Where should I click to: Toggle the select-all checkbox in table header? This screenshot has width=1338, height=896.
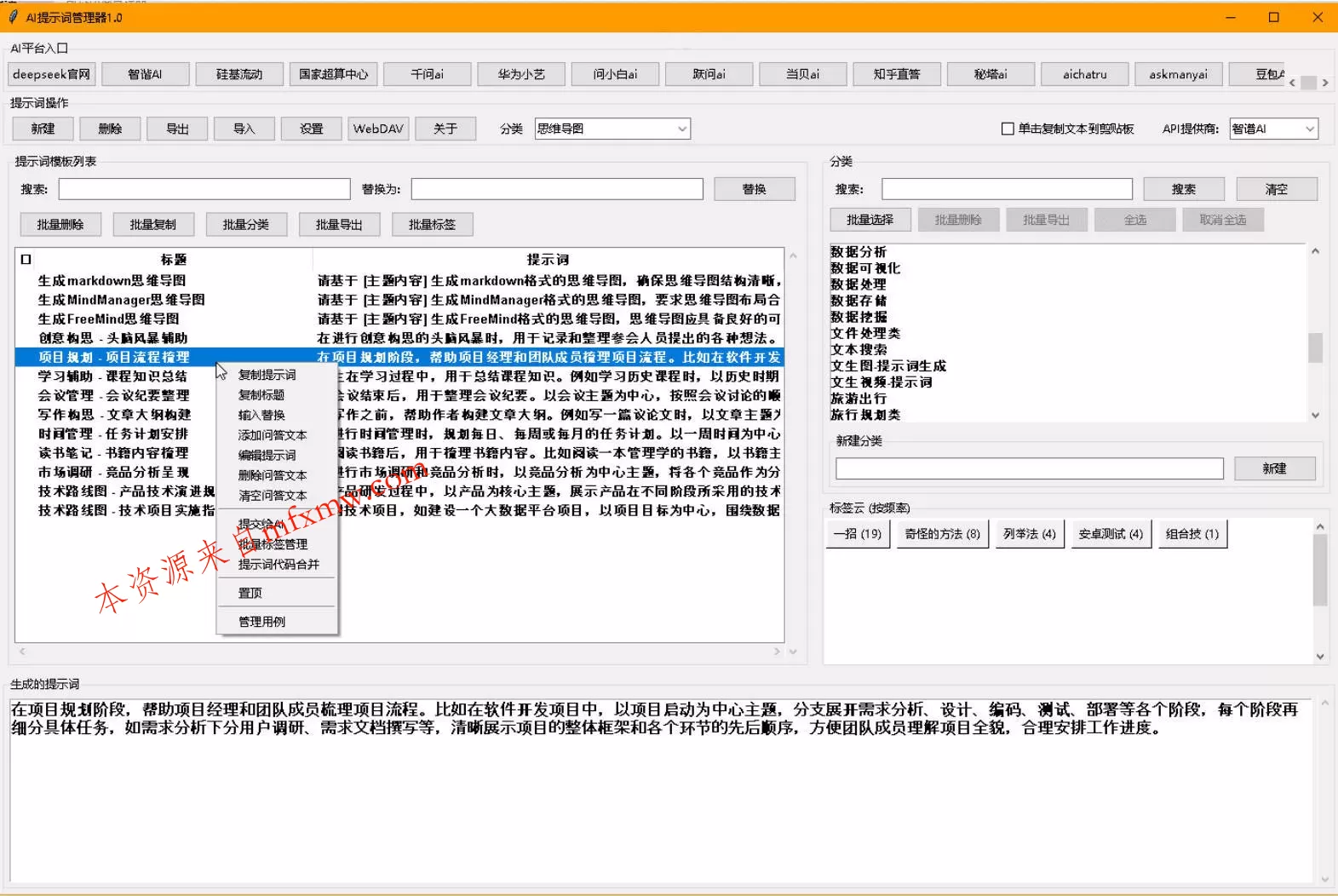click(26, 260)
